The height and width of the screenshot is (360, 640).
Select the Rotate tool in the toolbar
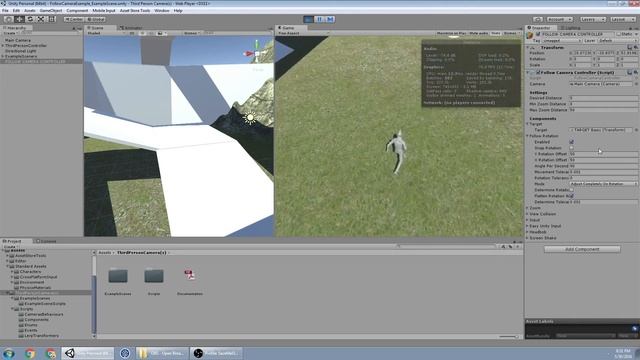pos(30,19)
